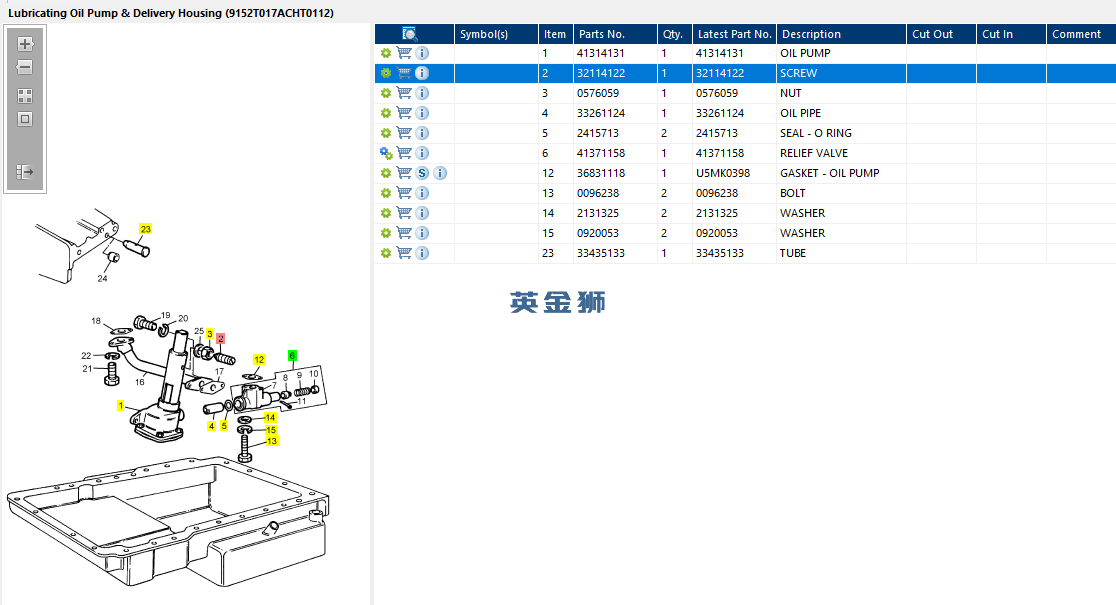The image size is (1116, 605).
Task: Add OIL PIPE 33261124 to the cart
Action: [x=404, y=112]
